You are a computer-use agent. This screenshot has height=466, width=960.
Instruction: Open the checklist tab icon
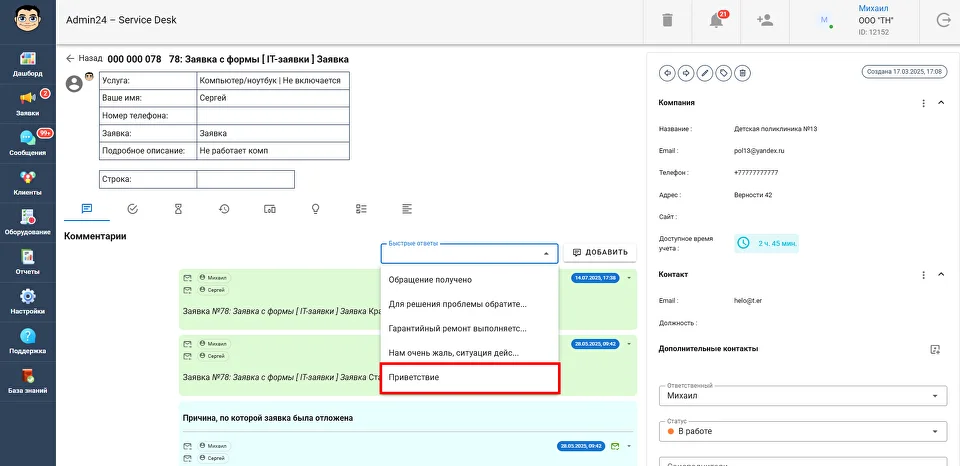361,209
